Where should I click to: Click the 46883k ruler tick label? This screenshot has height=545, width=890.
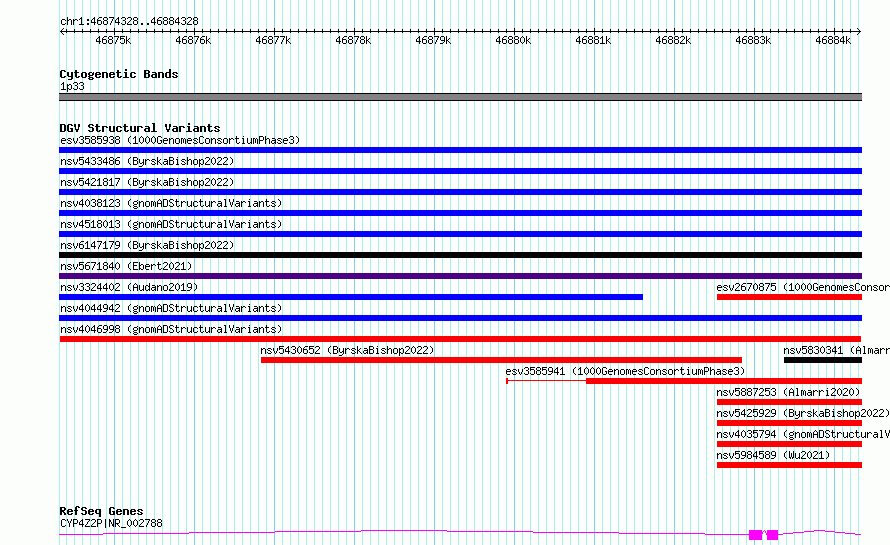click(753, 41)
